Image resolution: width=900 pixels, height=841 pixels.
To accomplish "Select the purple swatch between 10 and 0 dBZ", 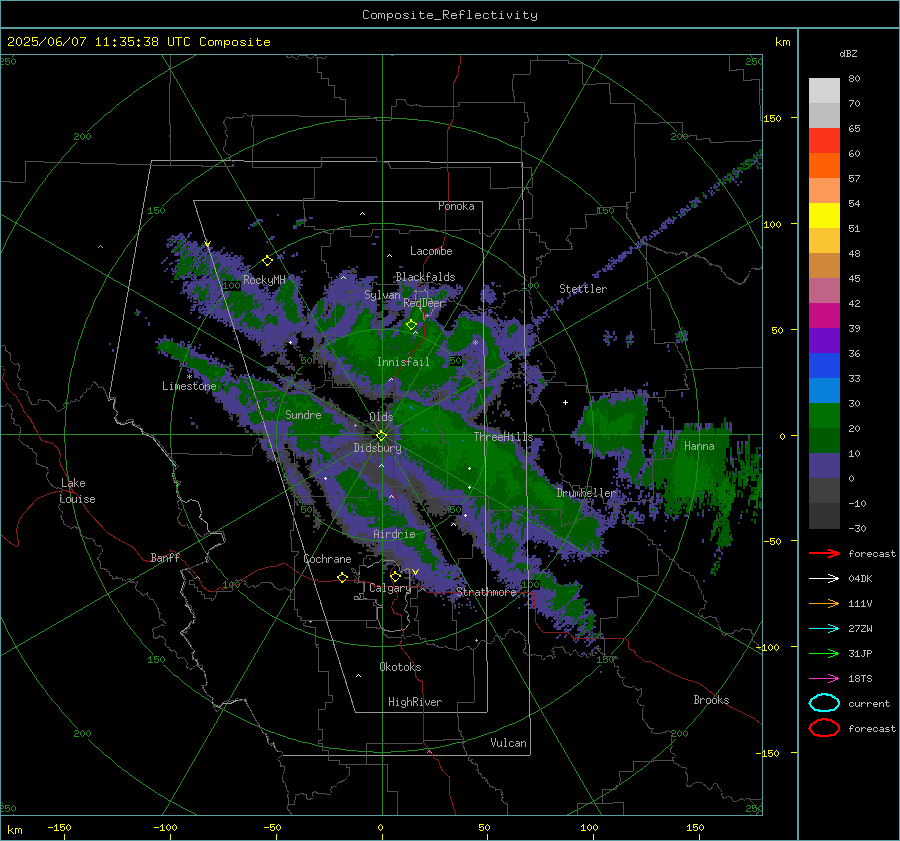I will pyautogui.click(x=824, y=466).
